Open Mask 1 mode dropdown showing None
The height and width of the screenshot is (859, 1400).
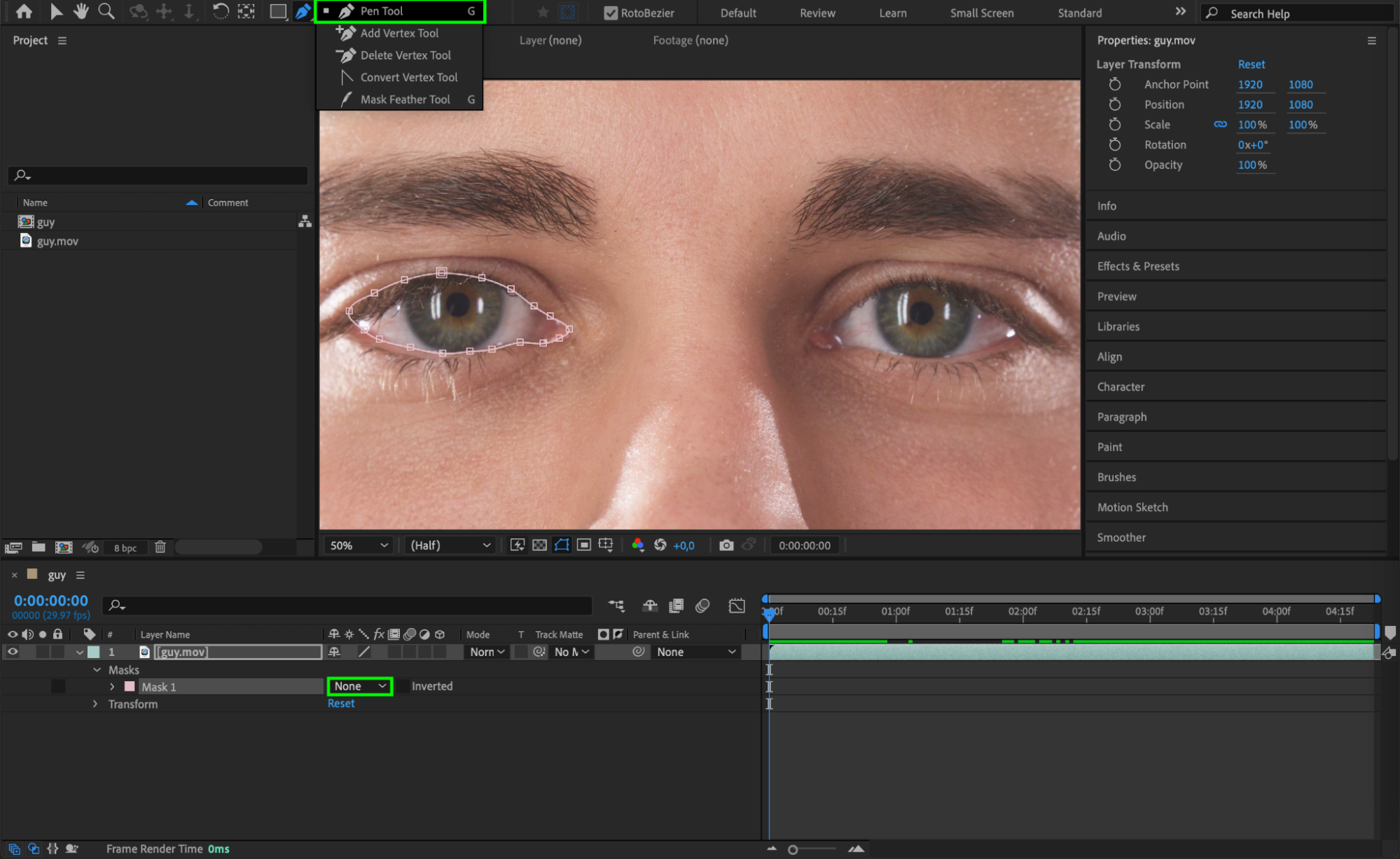point(360,686)
